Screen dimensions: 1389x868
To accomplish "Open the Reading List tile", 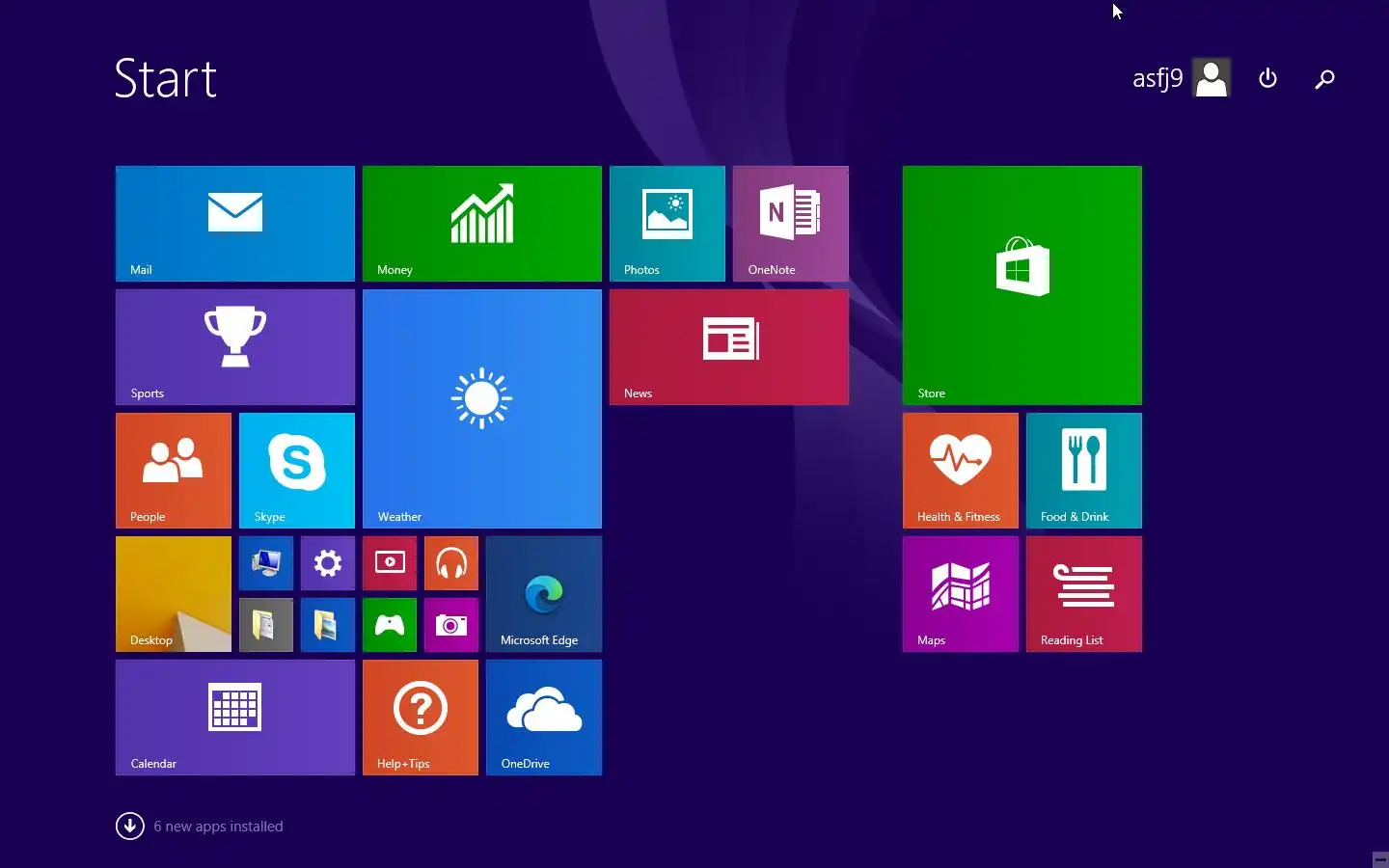I will pyautogui.click(x=1084, y=594).
